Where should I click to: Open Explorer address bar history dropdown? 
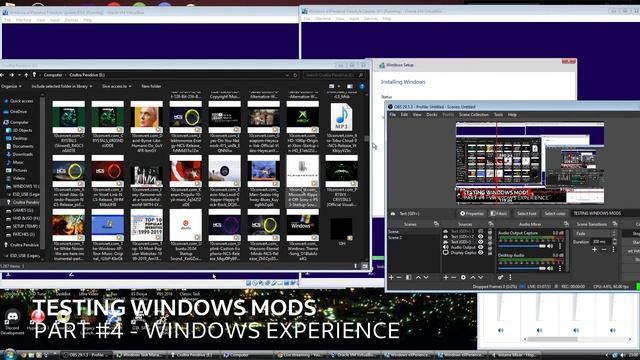click(x=287, y=75)
